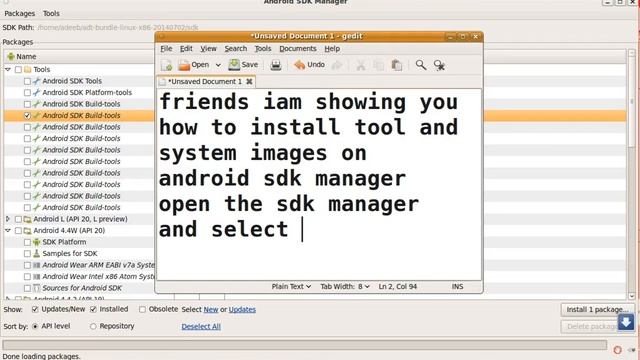Undo the last edit in gedit
The height and width of the screenshot is (360, 640).
[x=309, y=64]
